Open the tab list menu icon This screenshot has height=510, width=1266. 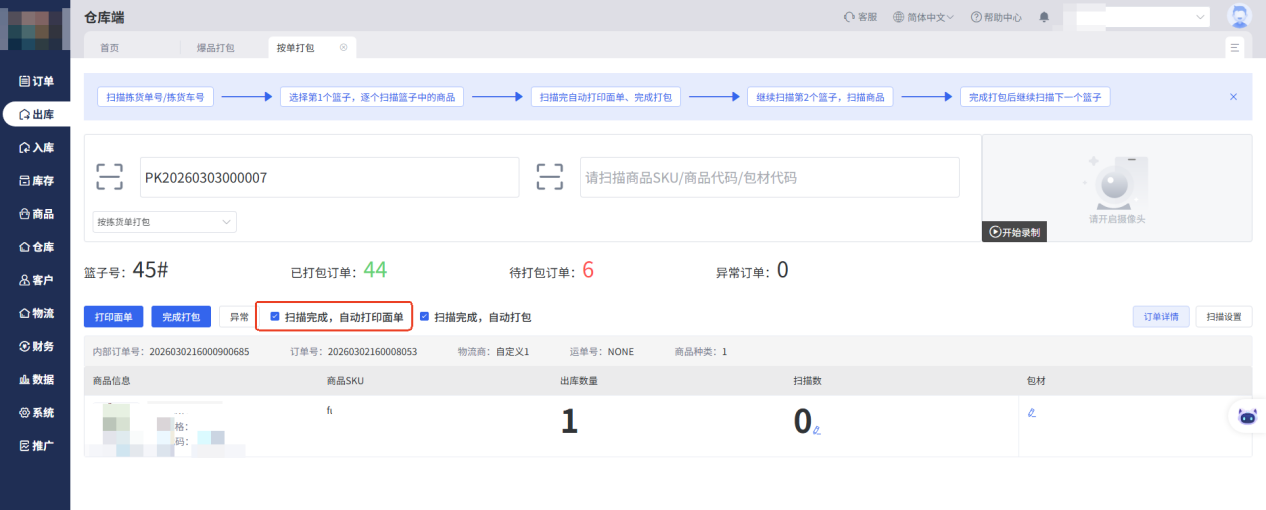click(x=1235, y=47)
